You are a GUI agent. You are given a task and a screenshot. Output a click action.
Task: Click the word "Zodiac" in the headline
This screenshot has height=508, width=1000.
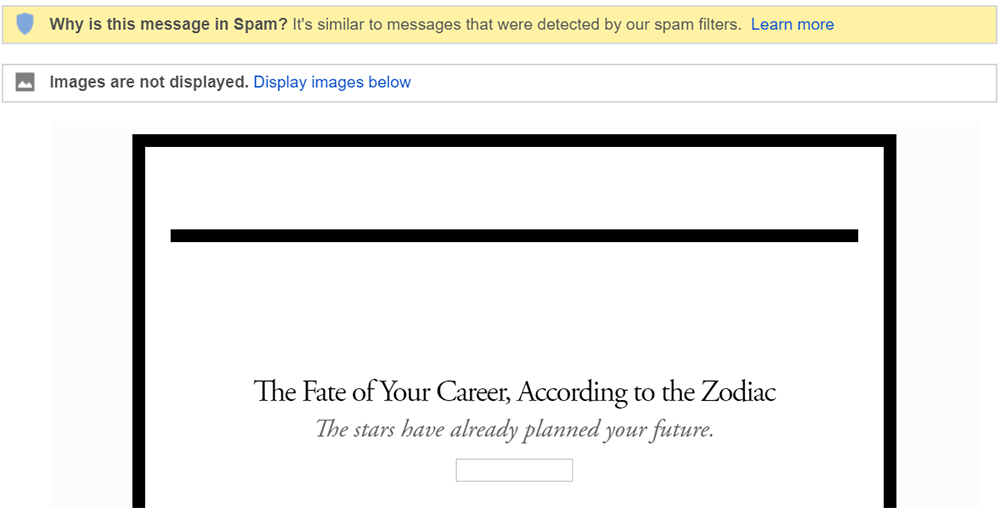(x=738, y=391)
